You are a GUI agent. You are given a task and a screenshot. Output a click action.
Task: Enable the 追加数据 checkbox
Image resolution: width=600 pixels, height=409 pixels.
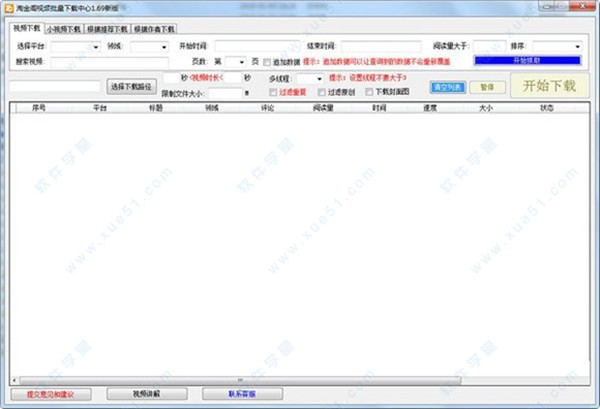pos(267,62)
